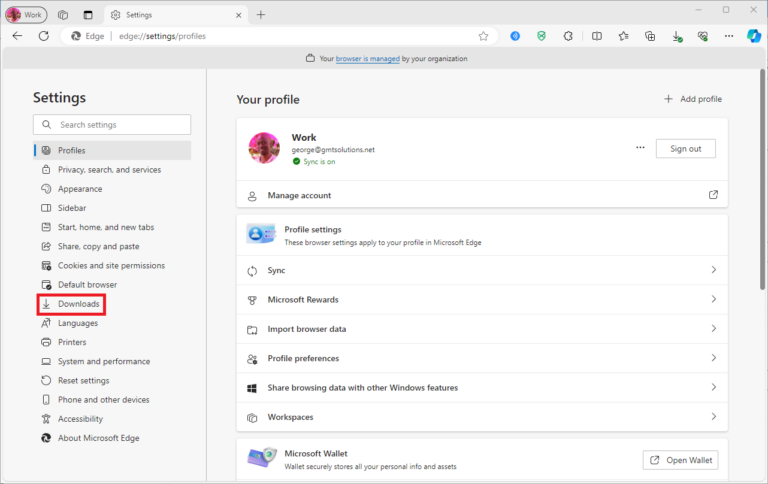Click the address bar URL
768x484 pixels.
coord(162,36)
